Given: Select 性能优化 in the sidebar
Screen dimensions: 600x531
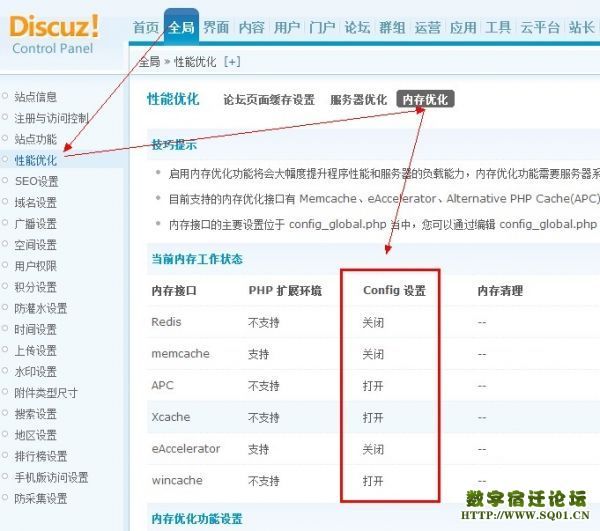Looking at the screenshot, I should [x=36, y=160].
